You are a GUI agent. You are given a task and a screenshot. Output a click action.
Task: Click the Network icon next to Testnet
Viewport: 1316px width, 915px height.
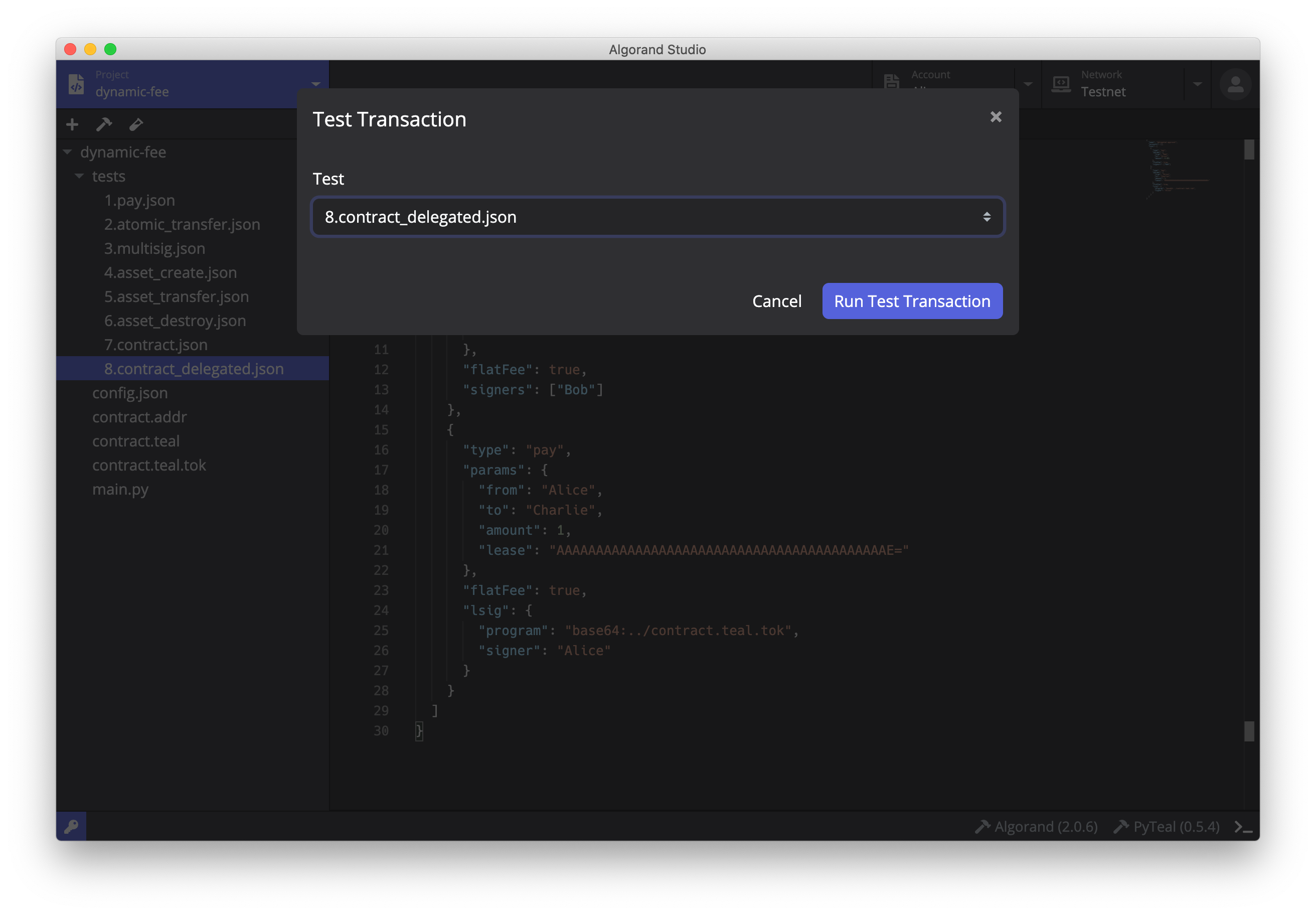click(1062, 84)
